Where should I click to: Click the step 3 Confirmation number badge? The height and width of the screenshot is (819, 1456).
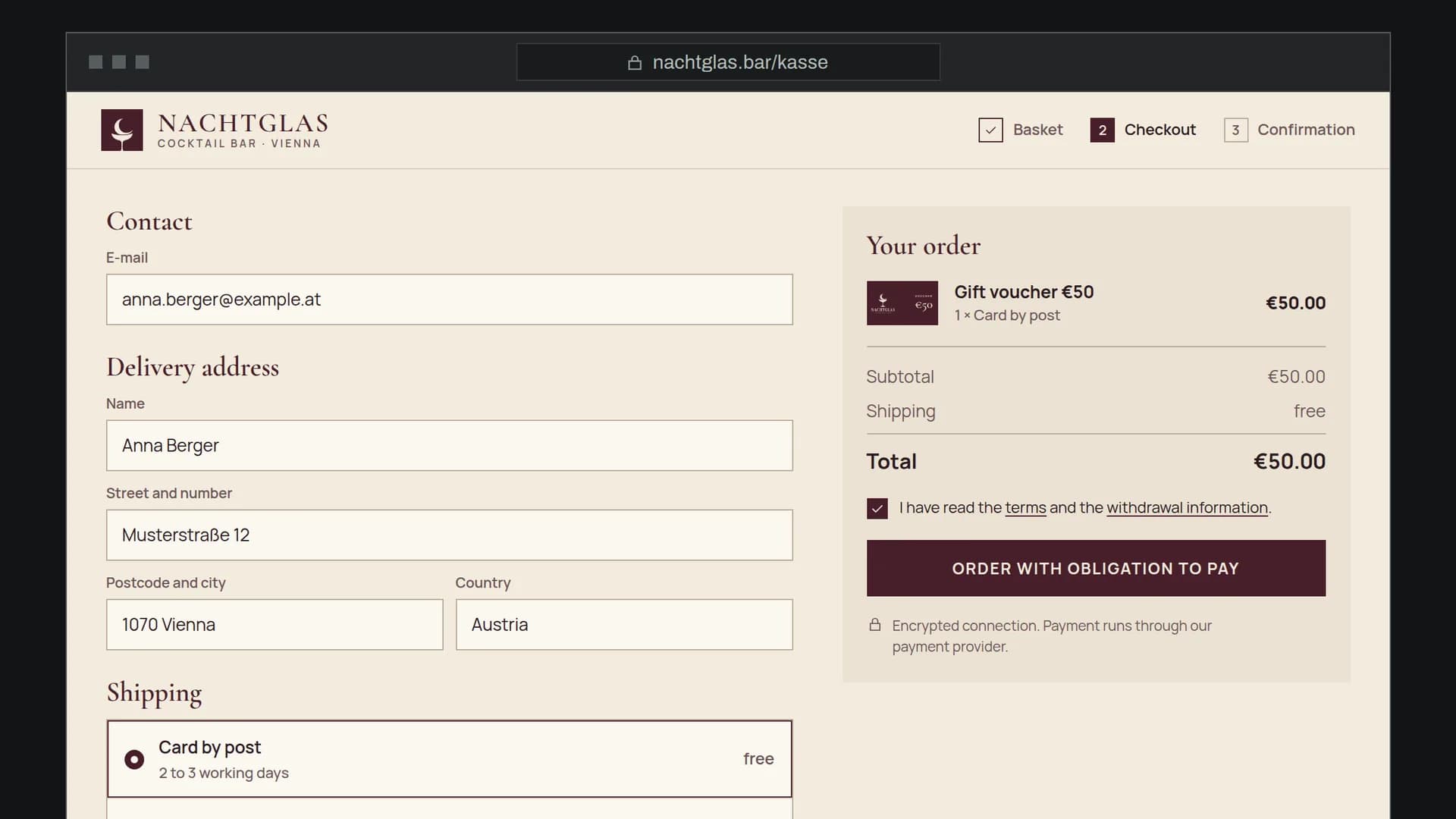pos(1235,130)
